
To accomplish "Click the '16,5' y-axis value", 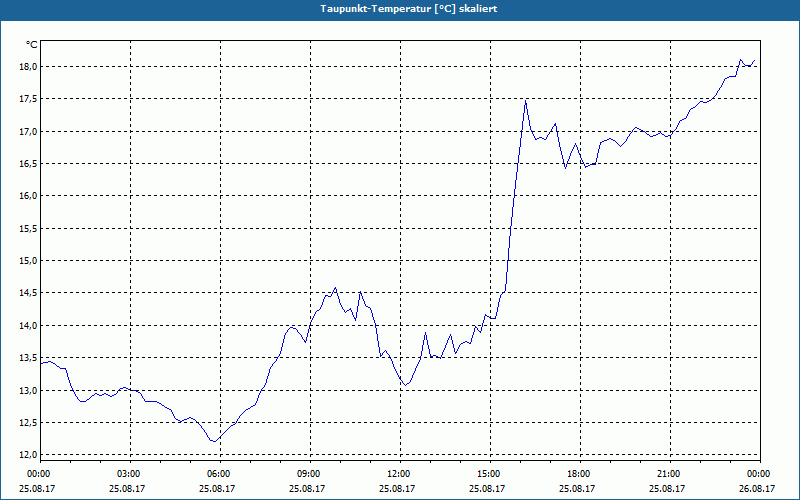I will pyautogui.click(x=29, y=164).
